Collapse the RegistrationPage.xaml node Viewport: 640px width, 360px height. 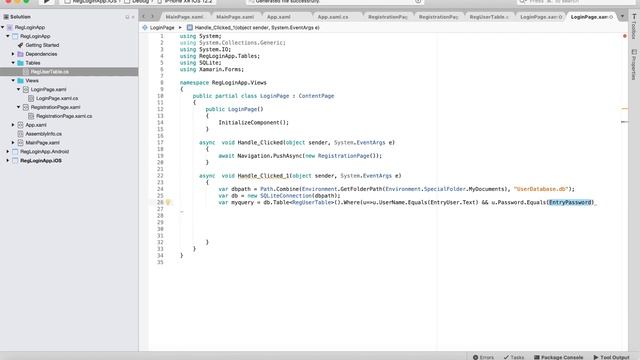tap(18, 107)
